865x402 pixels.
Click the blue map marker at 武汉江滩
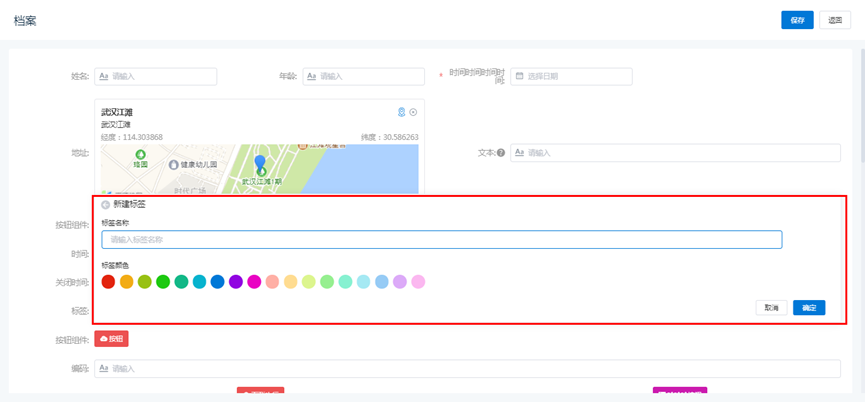260,163
